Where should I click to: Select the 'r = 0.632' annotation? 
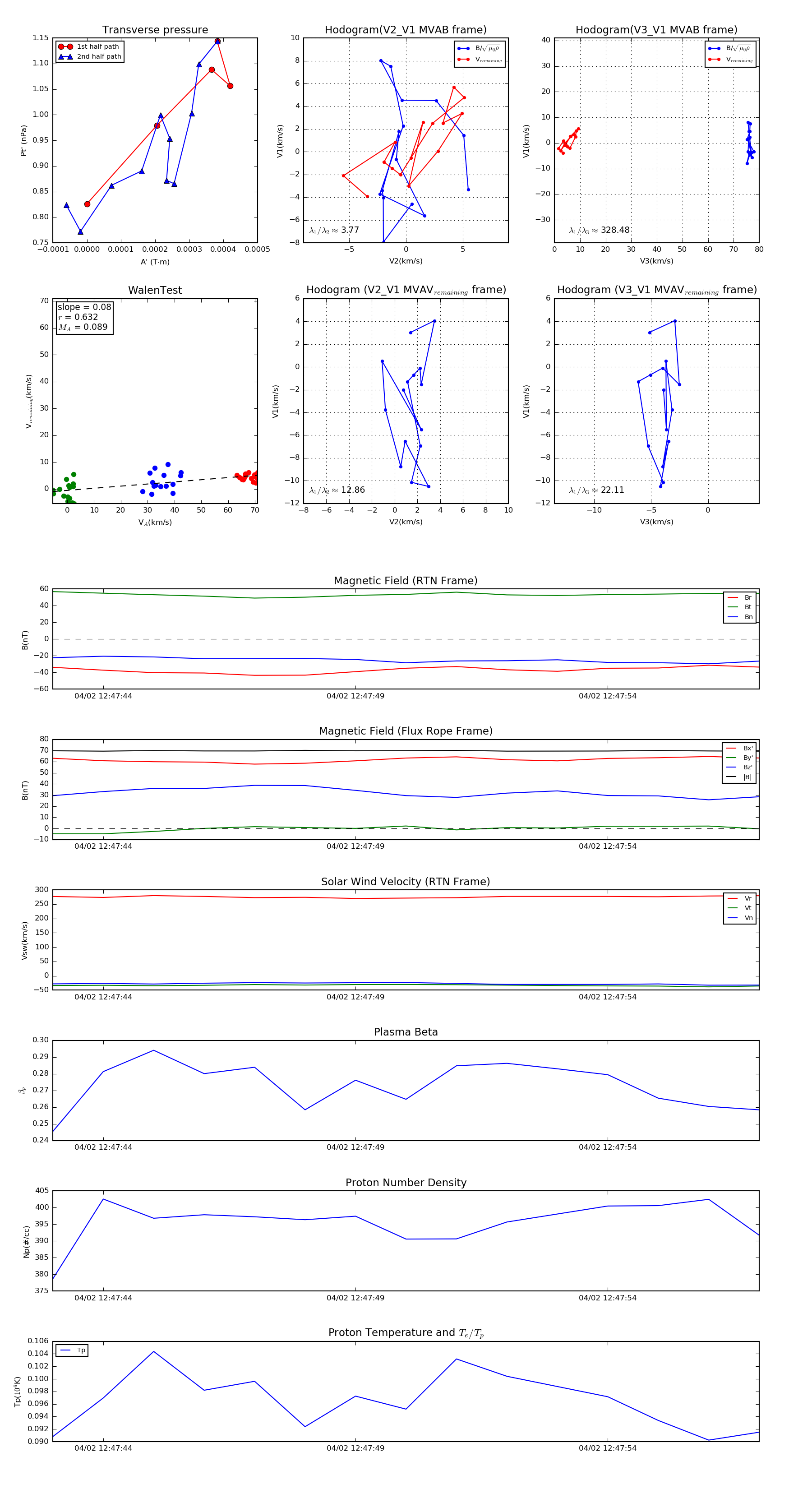coord(78,317)
